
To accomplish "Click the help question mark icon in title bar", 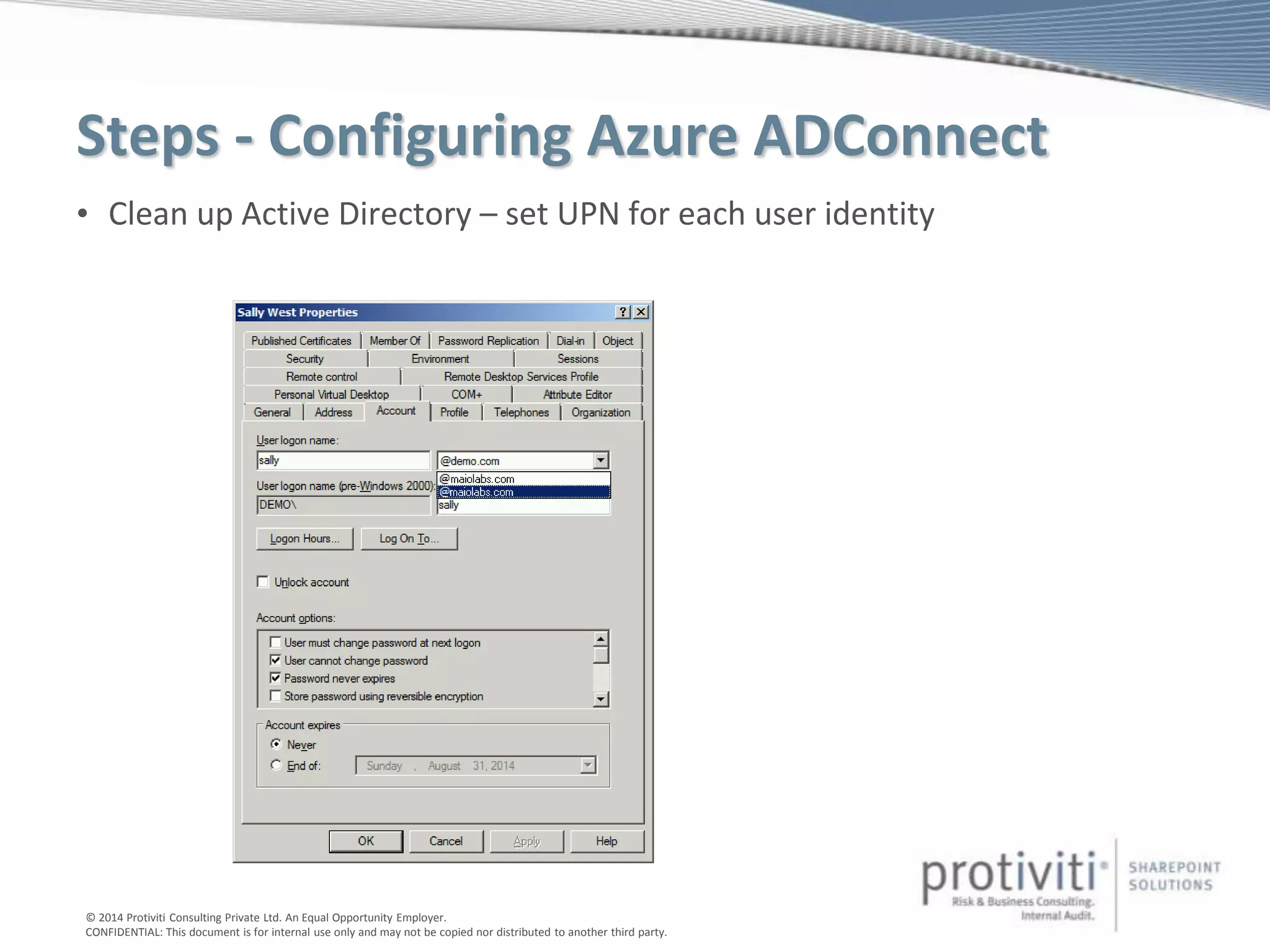I will 623,312.
